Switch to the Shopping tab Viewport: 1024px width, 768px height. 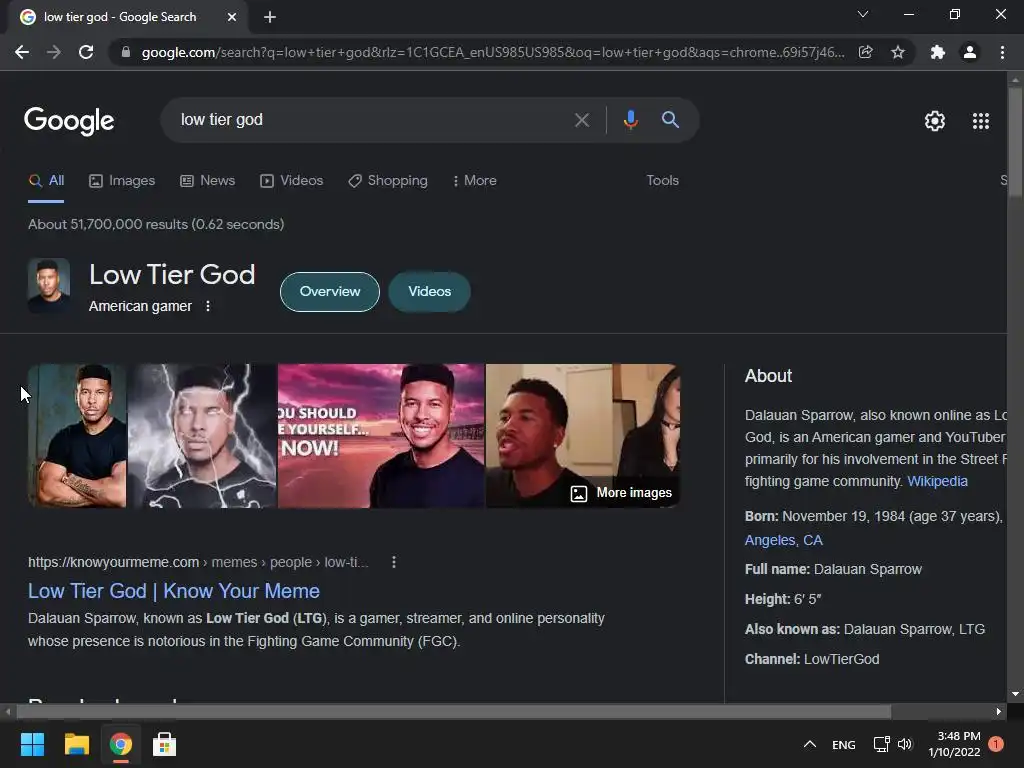(388, 181)
